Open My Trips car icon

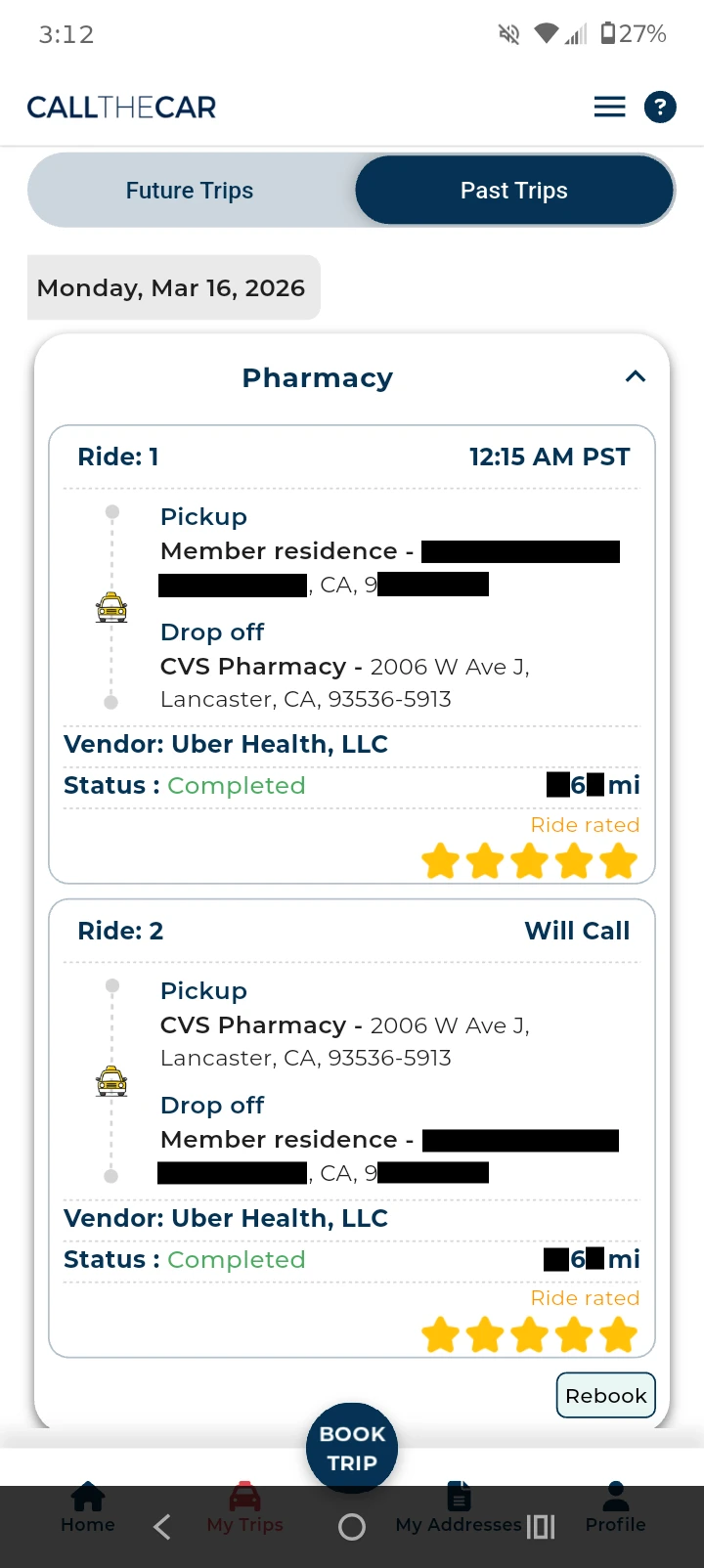click(244, 1498)
